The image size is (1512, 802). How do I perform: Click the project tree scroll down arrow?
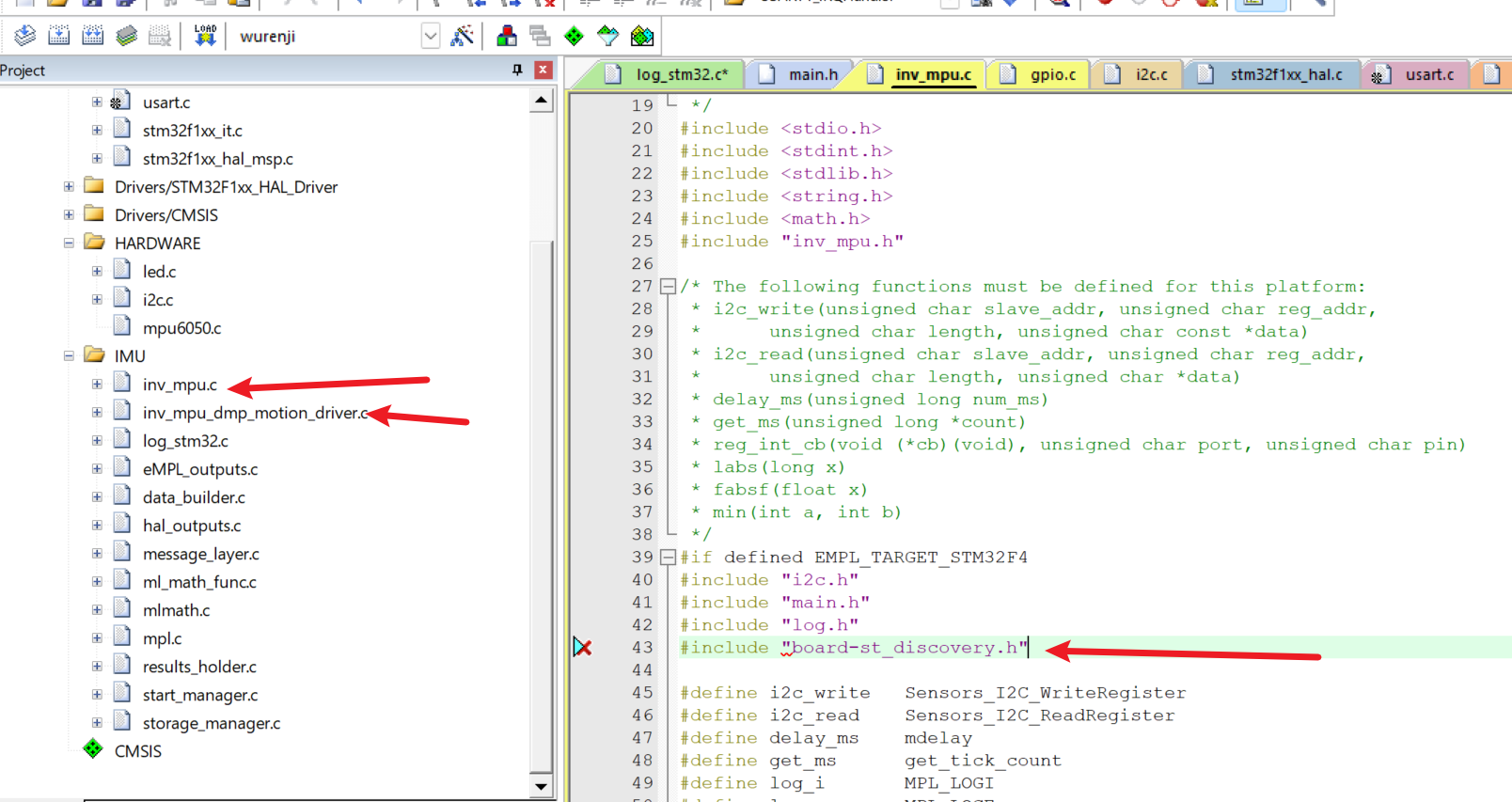(541, 787)
